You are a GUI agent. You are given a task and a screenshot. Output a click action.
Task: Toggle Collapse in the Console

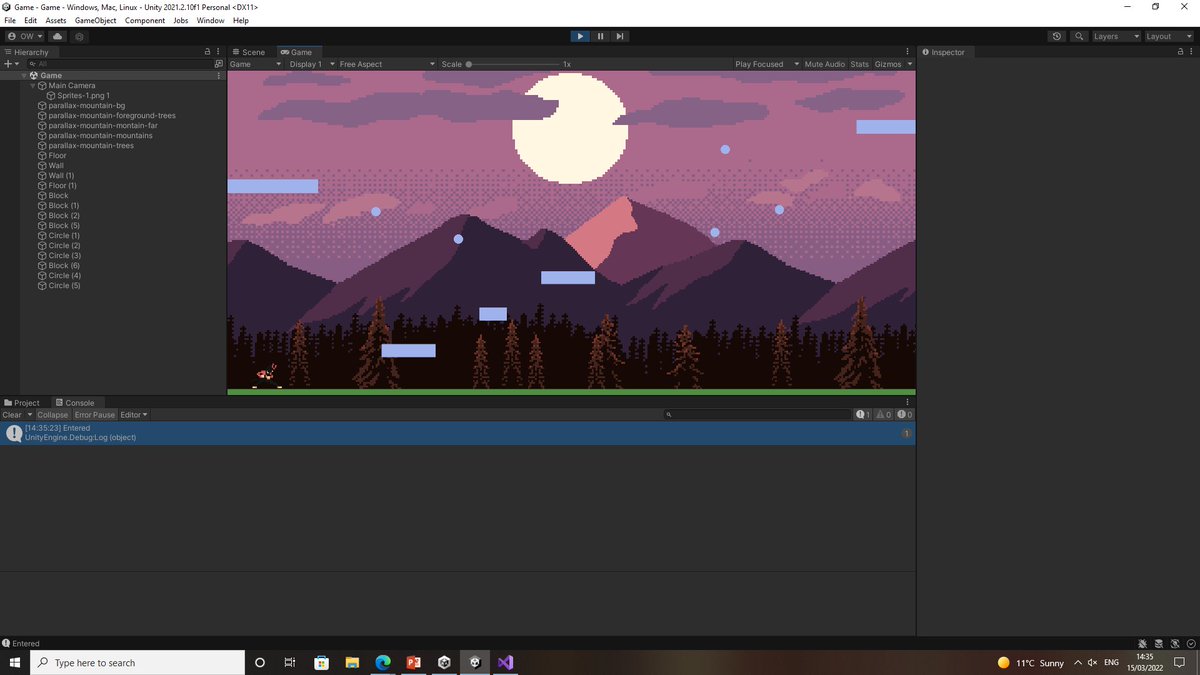tap(53, 415)
